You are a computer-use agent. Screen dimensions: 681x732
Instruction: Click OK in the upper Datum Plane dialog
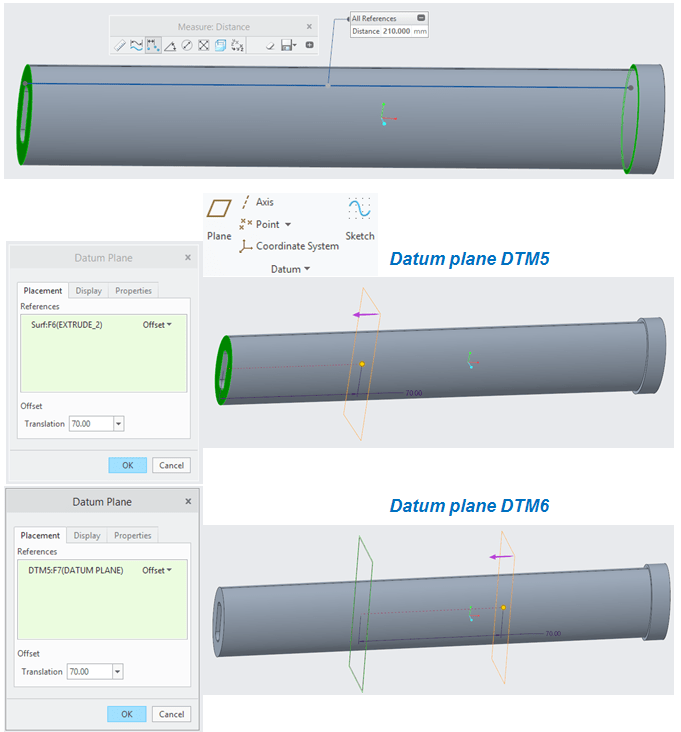[127, 465]
